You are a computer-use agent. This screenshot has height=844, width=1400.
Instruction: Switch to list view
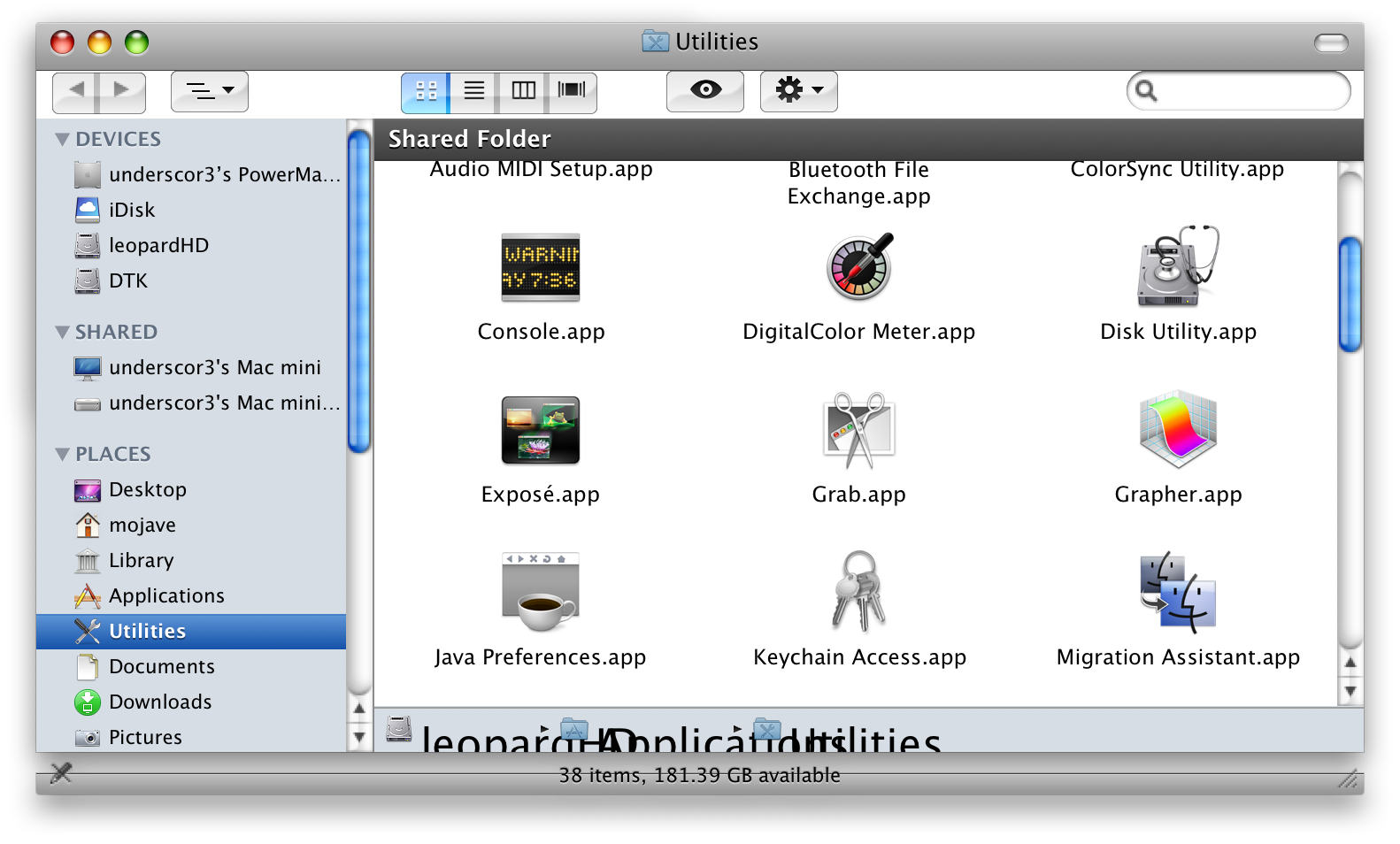pyautogui.click(x=474, y=92)
